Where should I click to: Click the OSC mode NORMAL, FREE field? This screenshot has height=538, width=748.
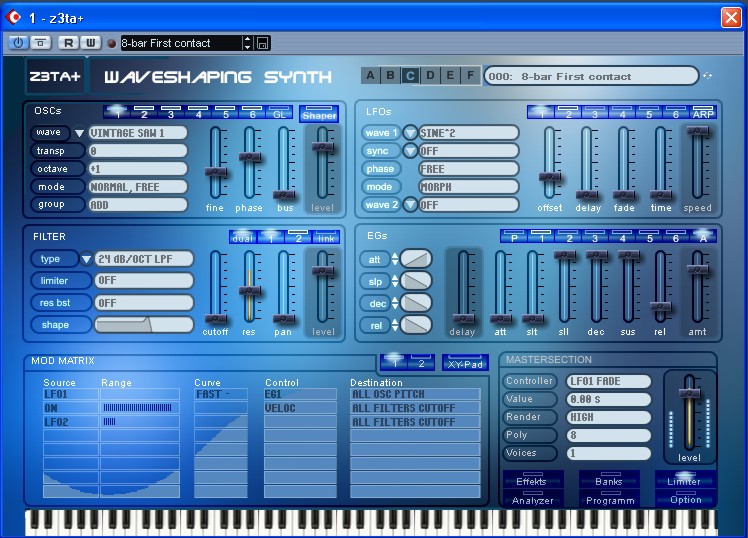point(138,187)
